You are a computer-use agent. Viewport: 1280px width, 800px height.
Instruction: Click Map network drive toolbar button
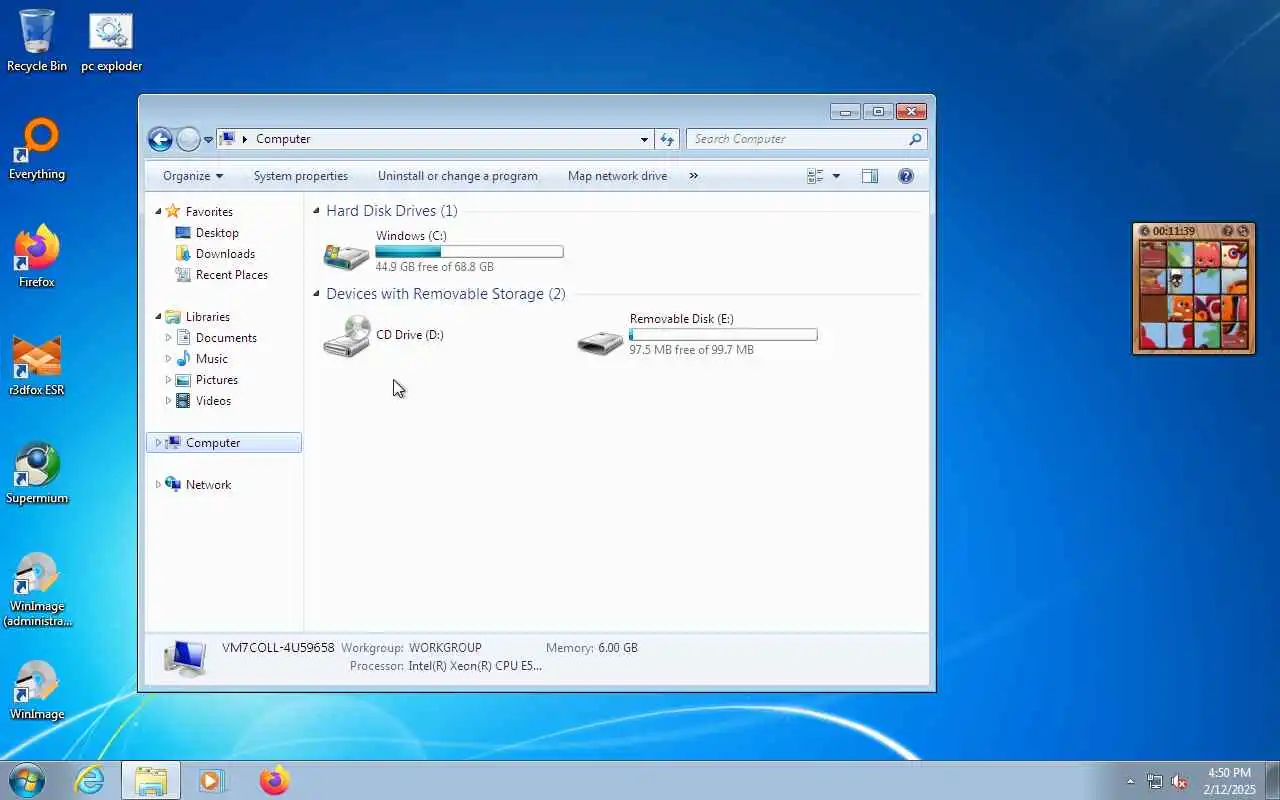617,176
